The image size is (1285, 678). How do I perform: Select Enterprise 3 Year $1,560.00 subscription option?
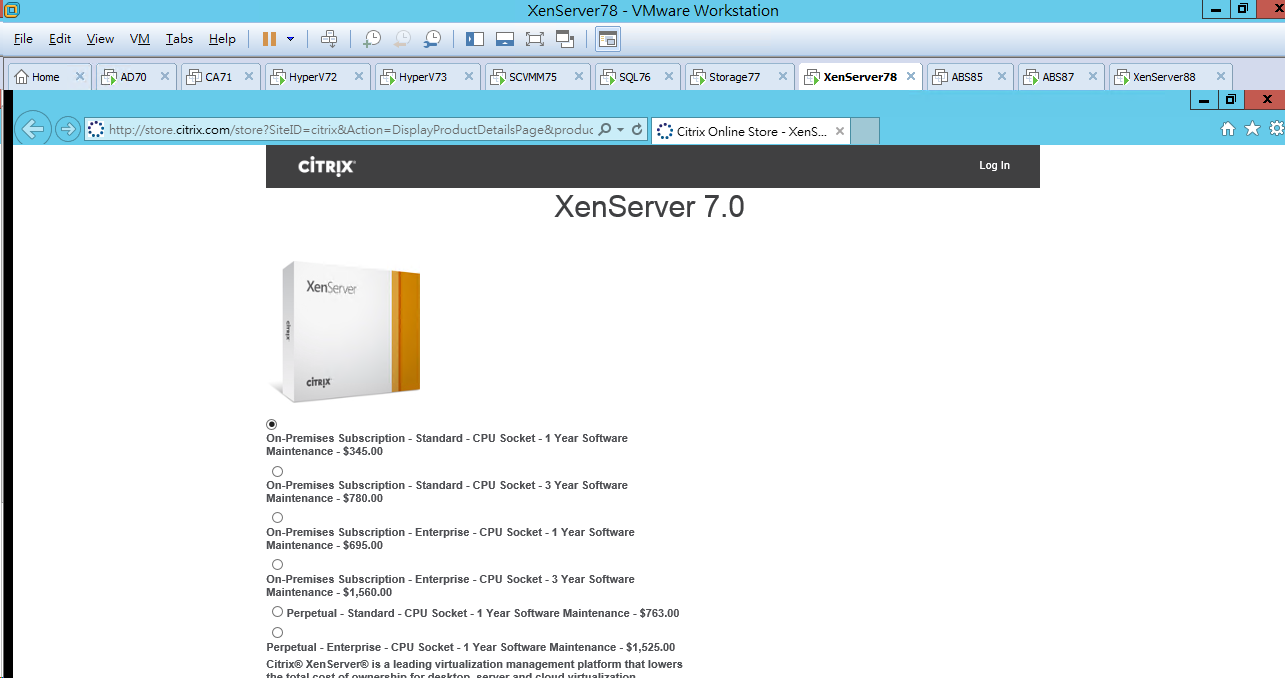point(277,565)
